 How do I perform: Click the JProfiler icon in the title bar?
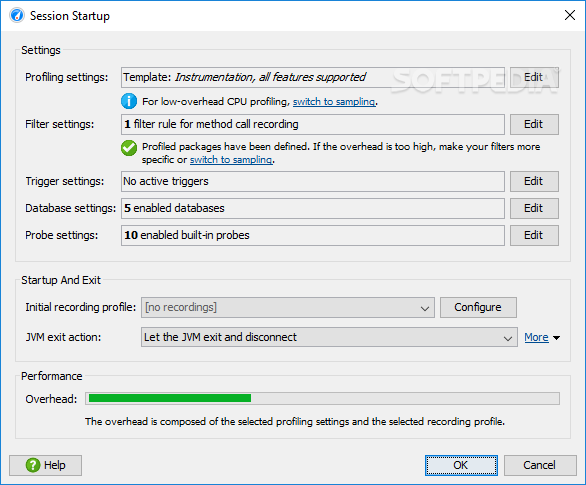point(16,15)
